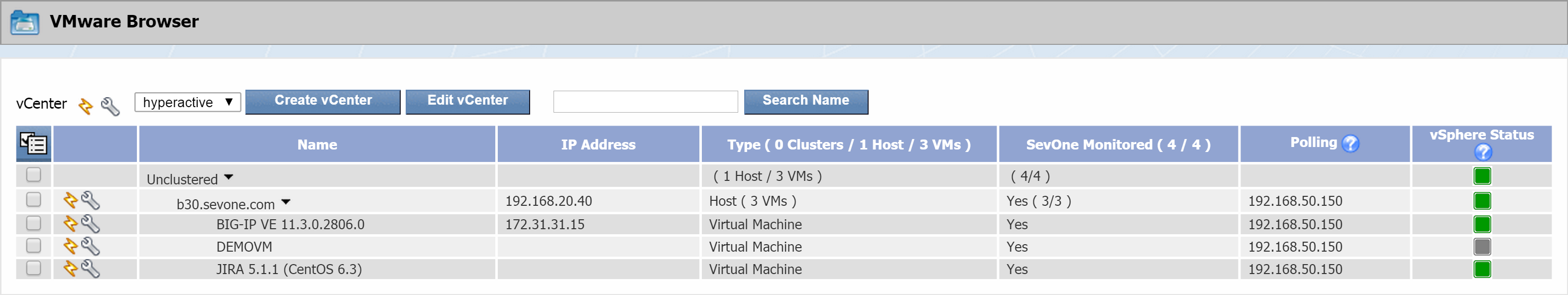Click the search name text field
The image size is (1568, 295).
645,102
